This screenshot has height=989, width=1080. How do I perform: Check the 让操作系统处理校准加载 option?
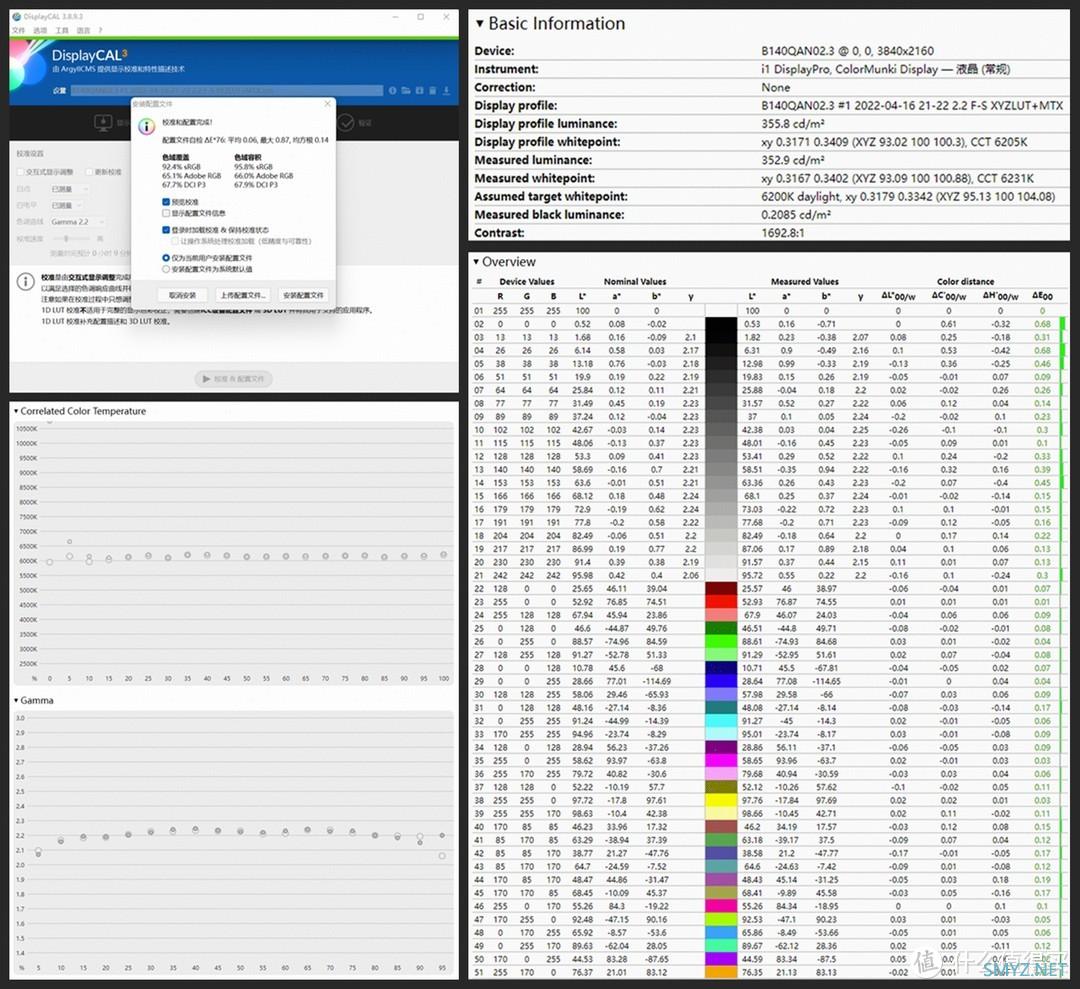click(x=175, y=241)
